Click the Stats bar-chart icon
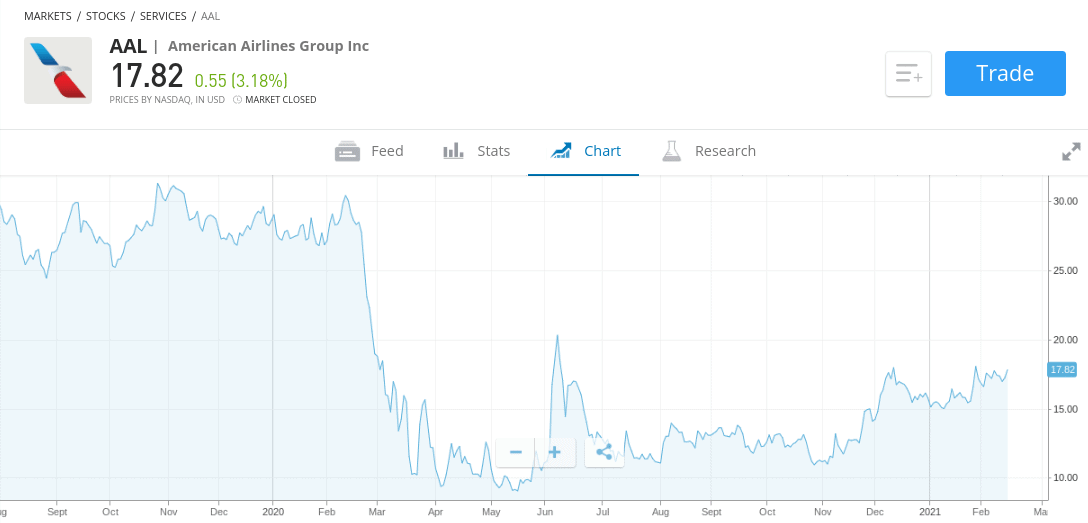 [453, 151]
